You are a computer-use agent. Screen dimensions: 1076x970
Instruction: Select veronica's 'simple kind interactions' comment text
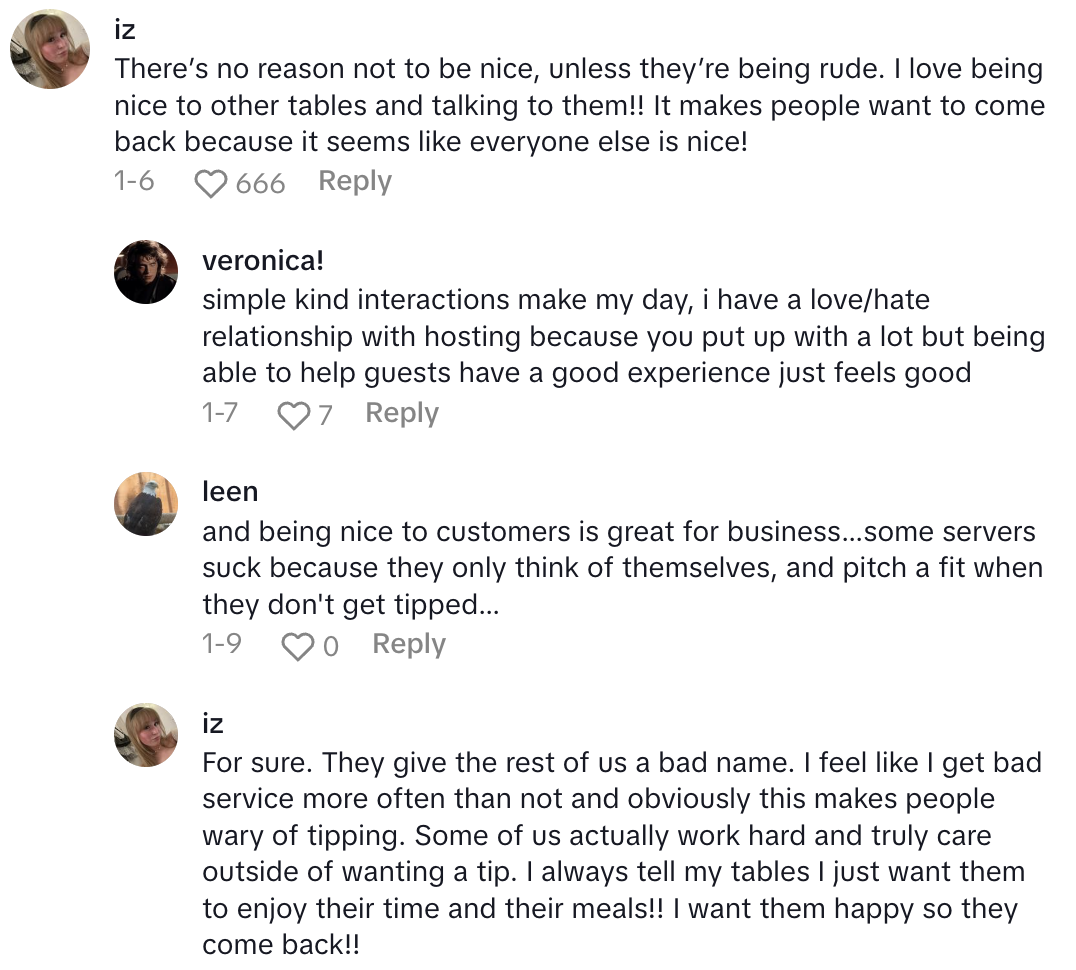click(622, 336)
